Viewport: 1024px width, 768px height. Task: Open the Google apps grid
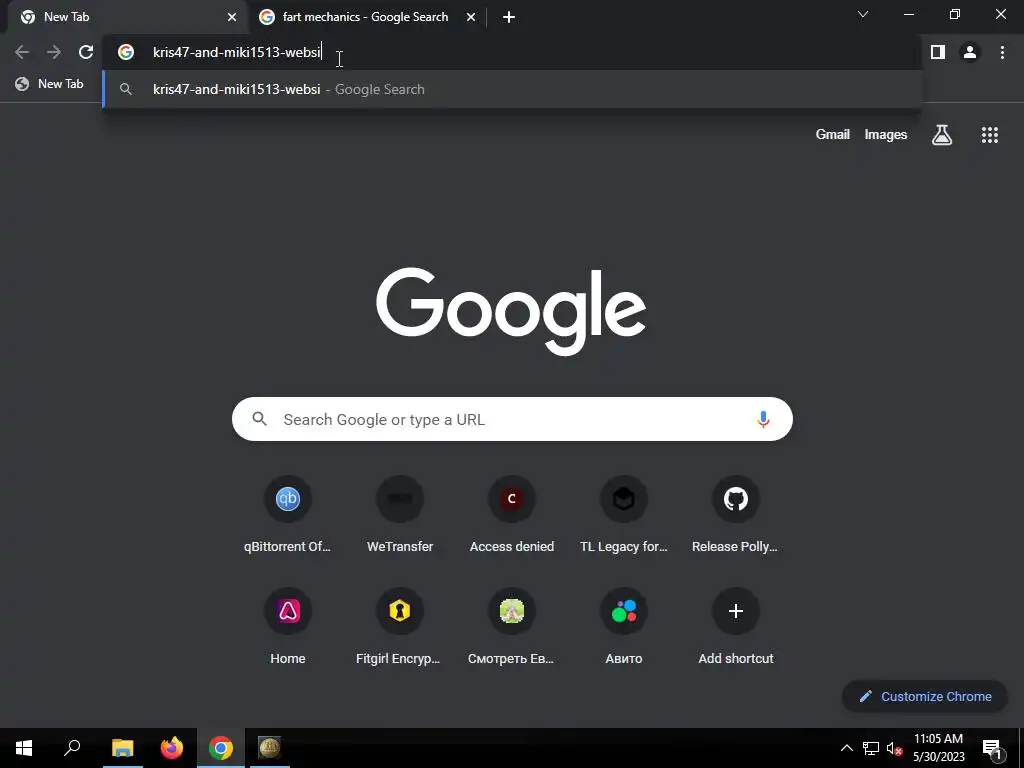(x=989, y=135)
